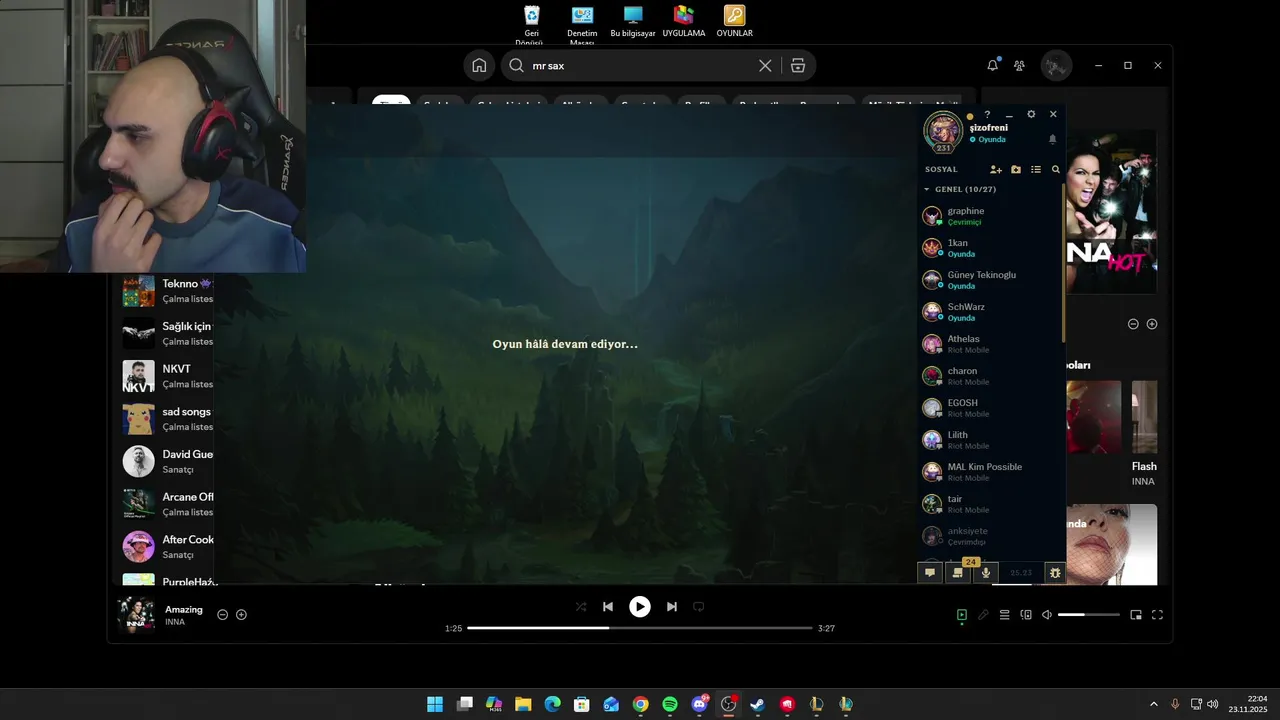Viewport: 1280px width, 720px height.
Task: Click the INNA artist link under Amazing
Action: pyautogui.click(x=175, y=622)
